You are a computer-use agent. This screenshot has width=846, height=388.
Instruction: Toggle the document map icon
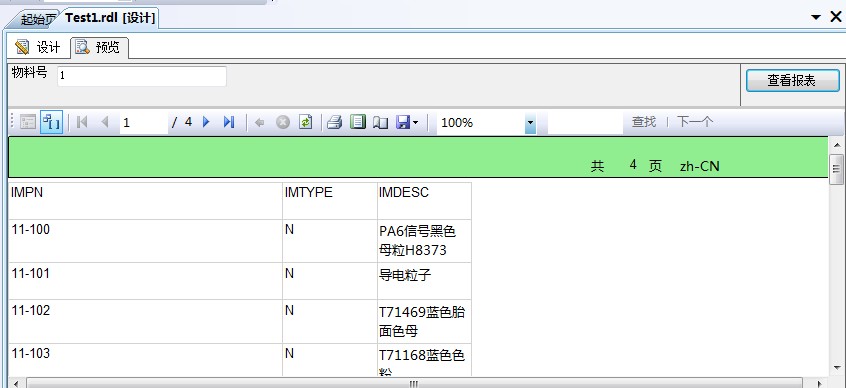coord(28,122)
